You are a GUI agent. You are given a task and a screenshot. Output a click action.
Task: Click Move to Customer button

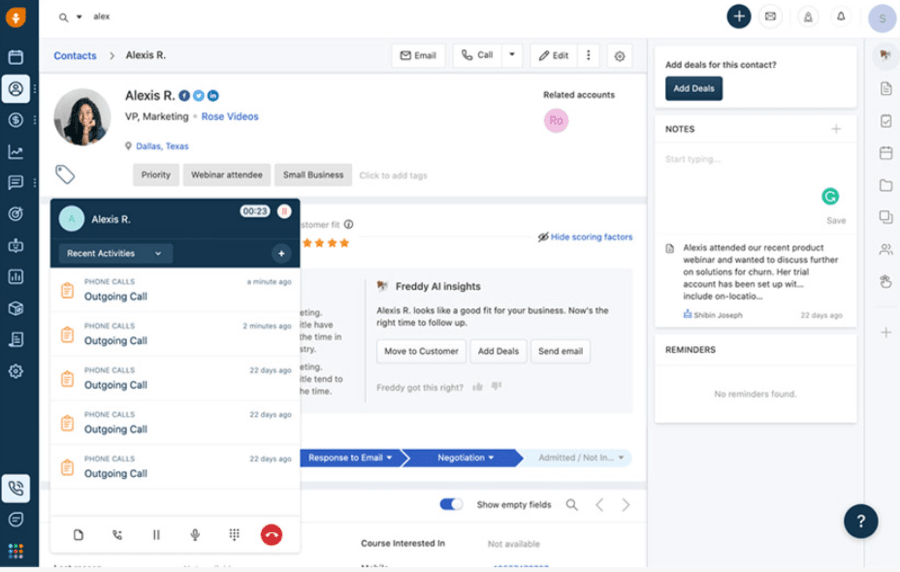(x=421, y=351)
